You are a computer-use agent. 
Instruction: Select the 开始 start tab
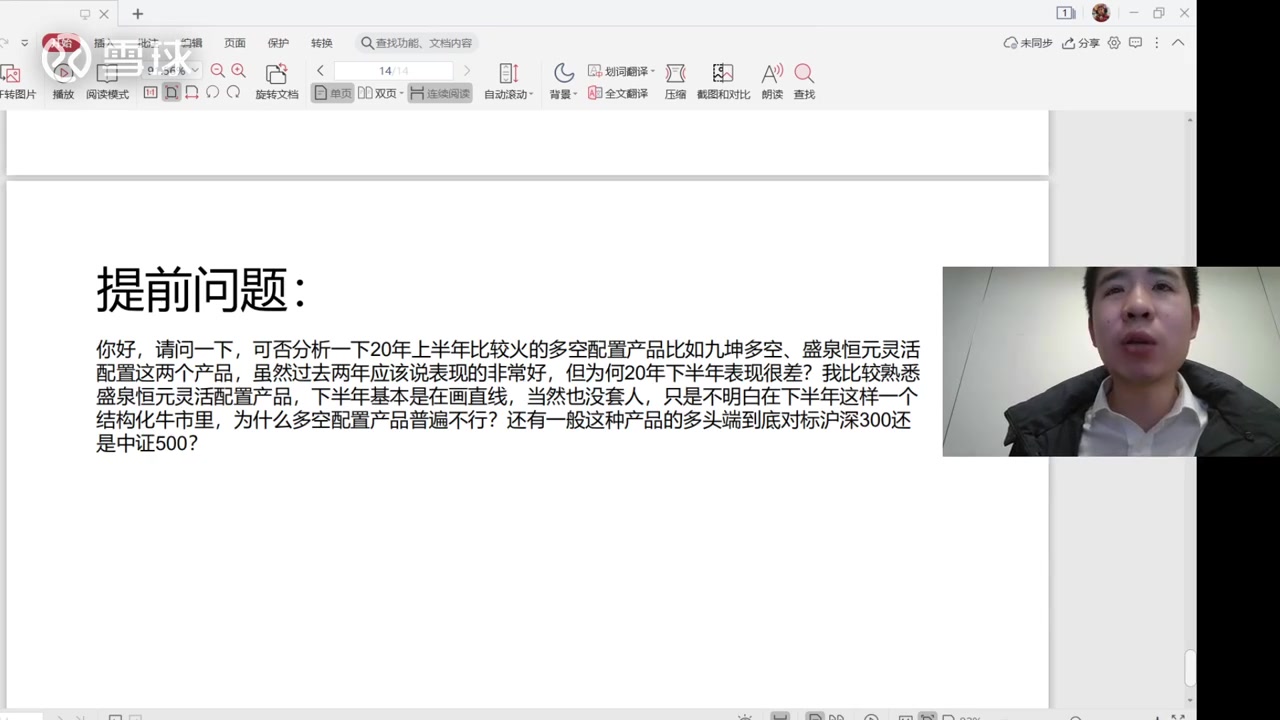61,43
